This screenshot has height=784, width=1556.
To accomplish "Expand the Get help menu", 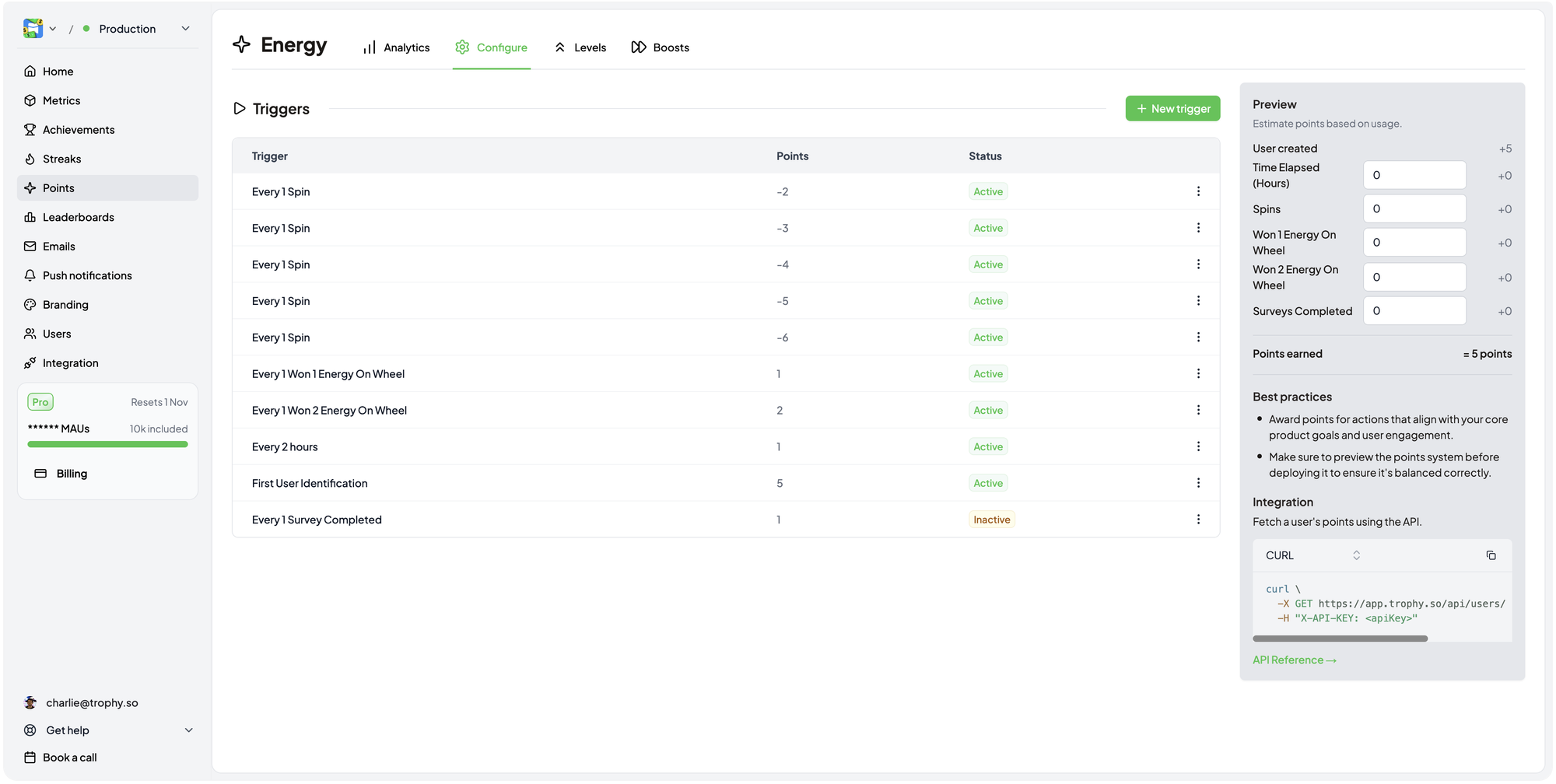I will point(109,730).
